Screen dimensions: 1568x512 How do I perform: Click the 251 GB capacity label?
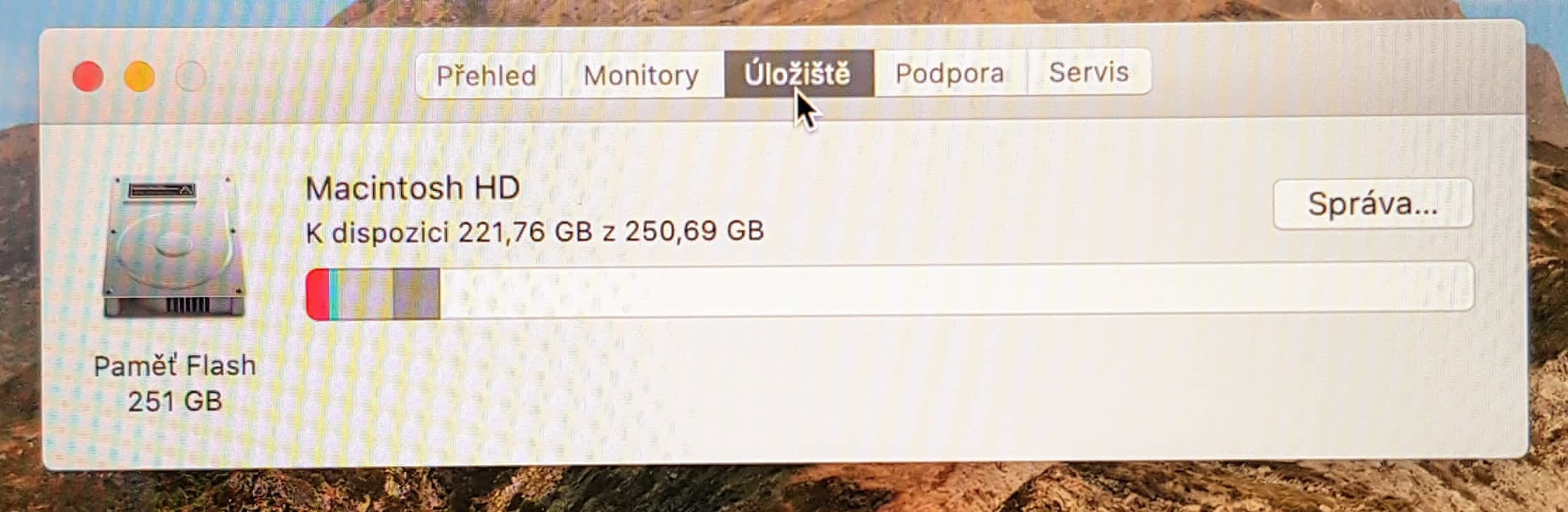click(175, 401)
